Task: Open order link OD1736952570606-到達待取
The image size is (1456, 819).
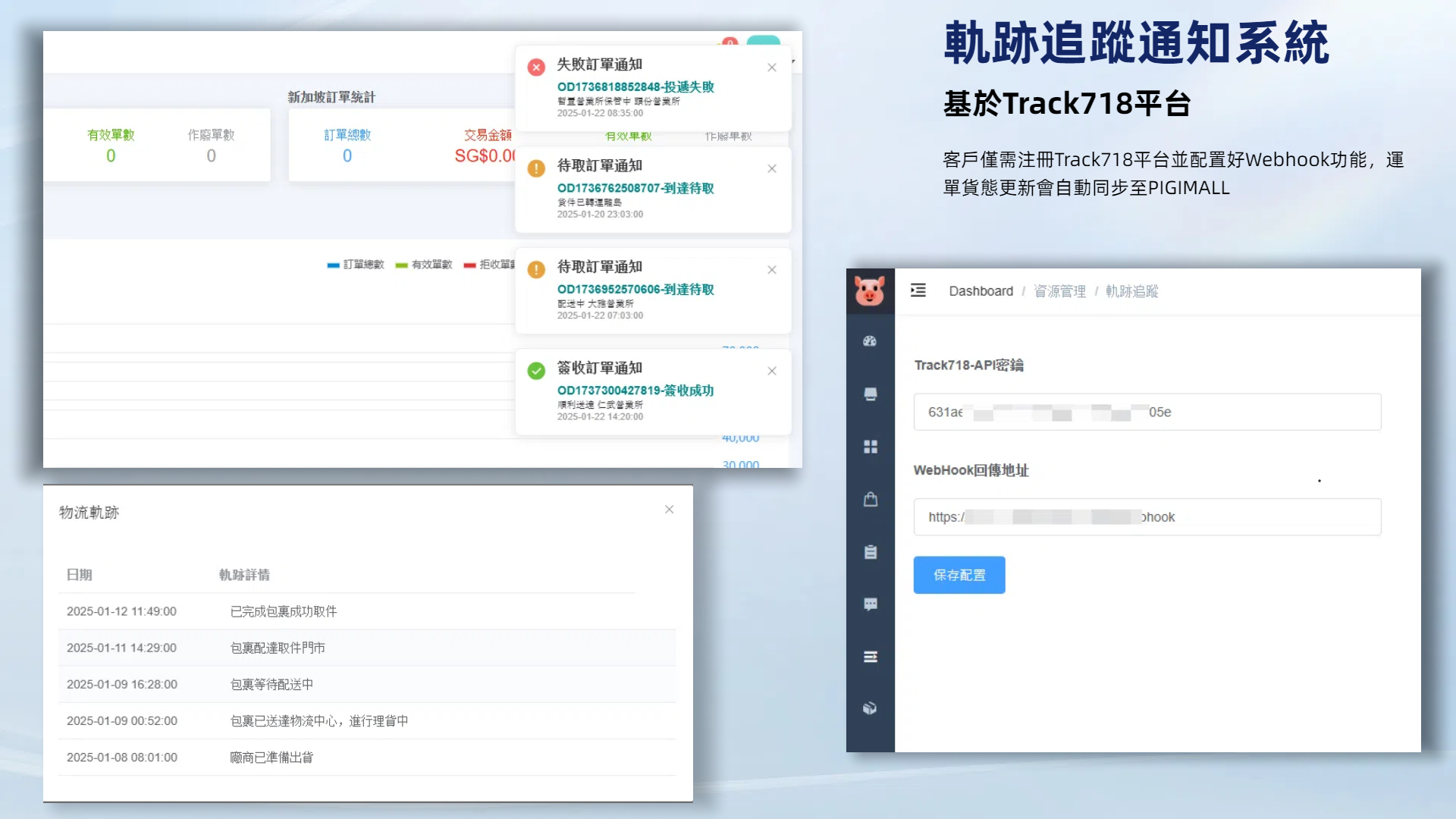Action: tap(635, 290)
